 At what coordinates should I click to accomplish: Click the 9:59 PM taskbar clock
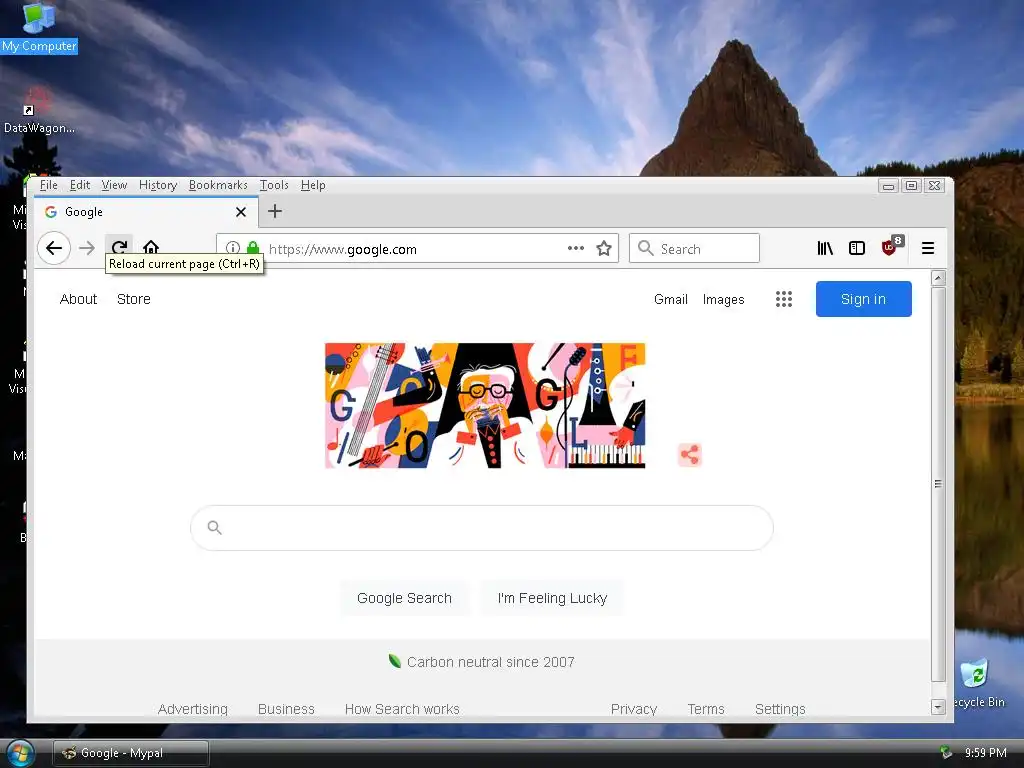tap(985, 752)
